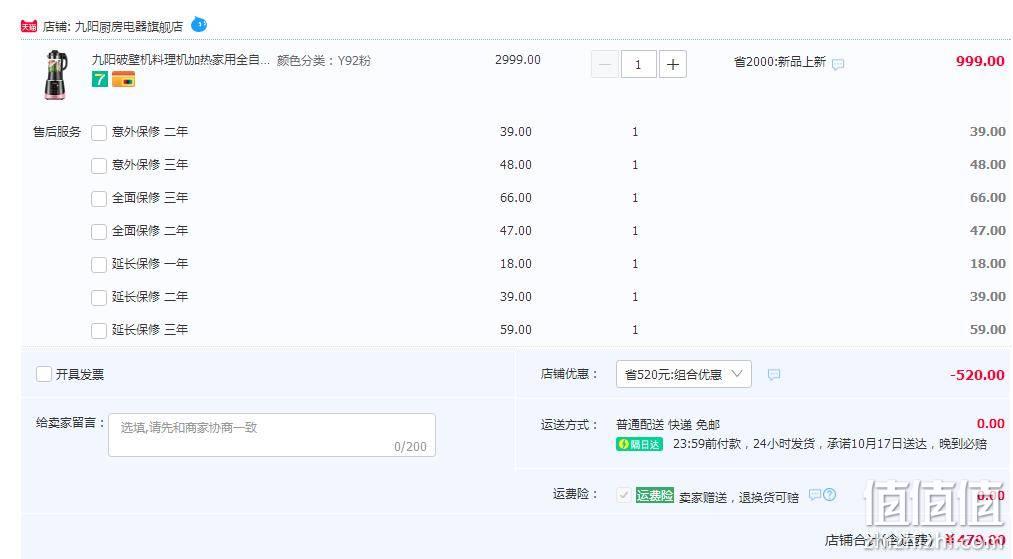Check 全面保修 三年 at 66.00
The height and width of the screenshot is (559, 1013).
tap(99, 198)
